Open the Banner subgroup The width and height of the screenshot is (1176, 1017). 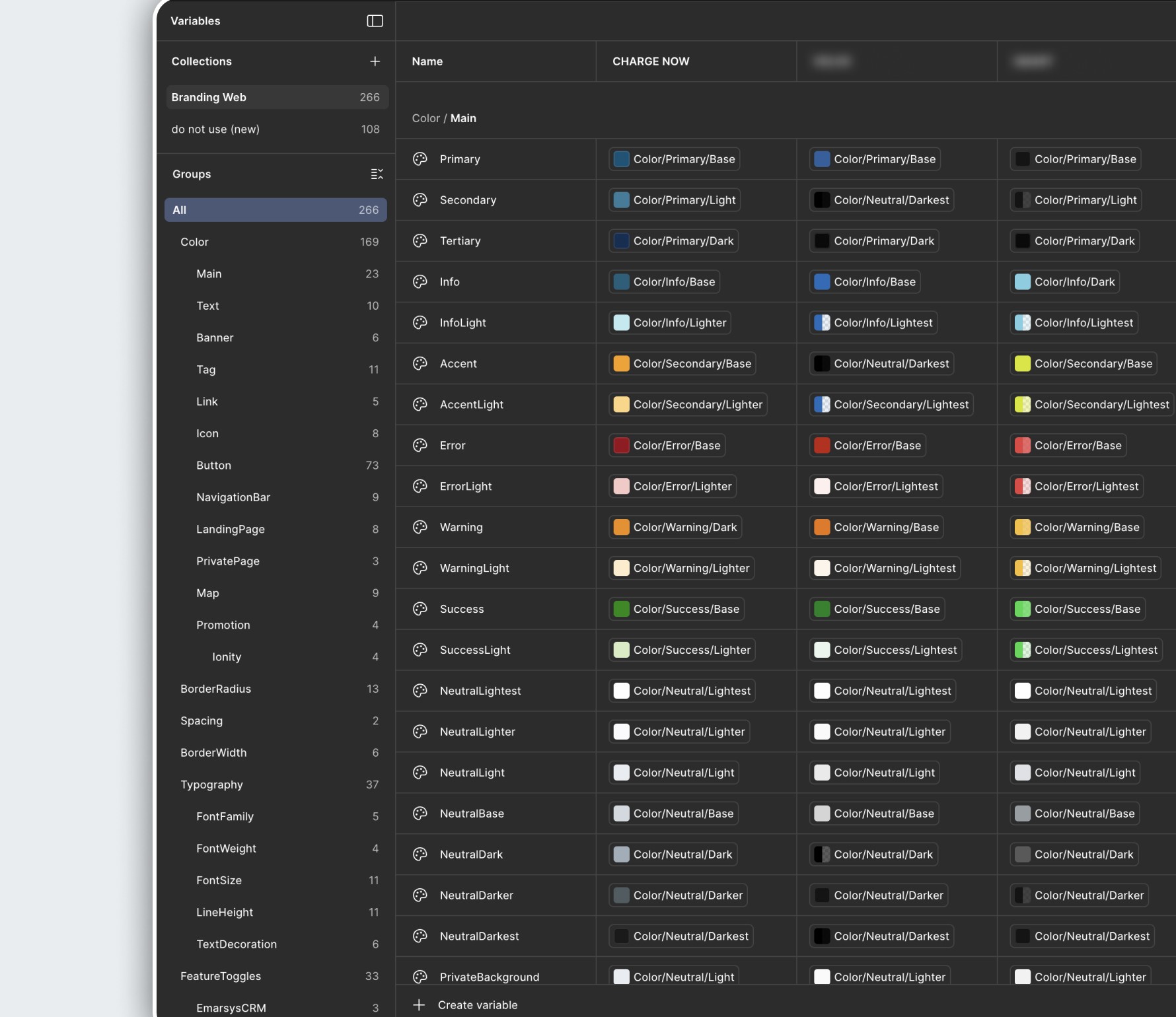(x=276, y=338)
